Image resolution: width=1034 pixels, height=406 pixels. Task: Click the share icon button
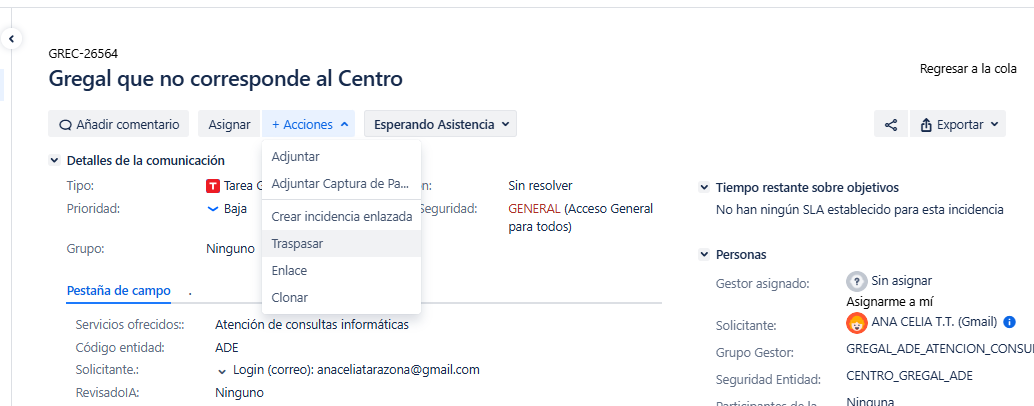tap(890, 125)
